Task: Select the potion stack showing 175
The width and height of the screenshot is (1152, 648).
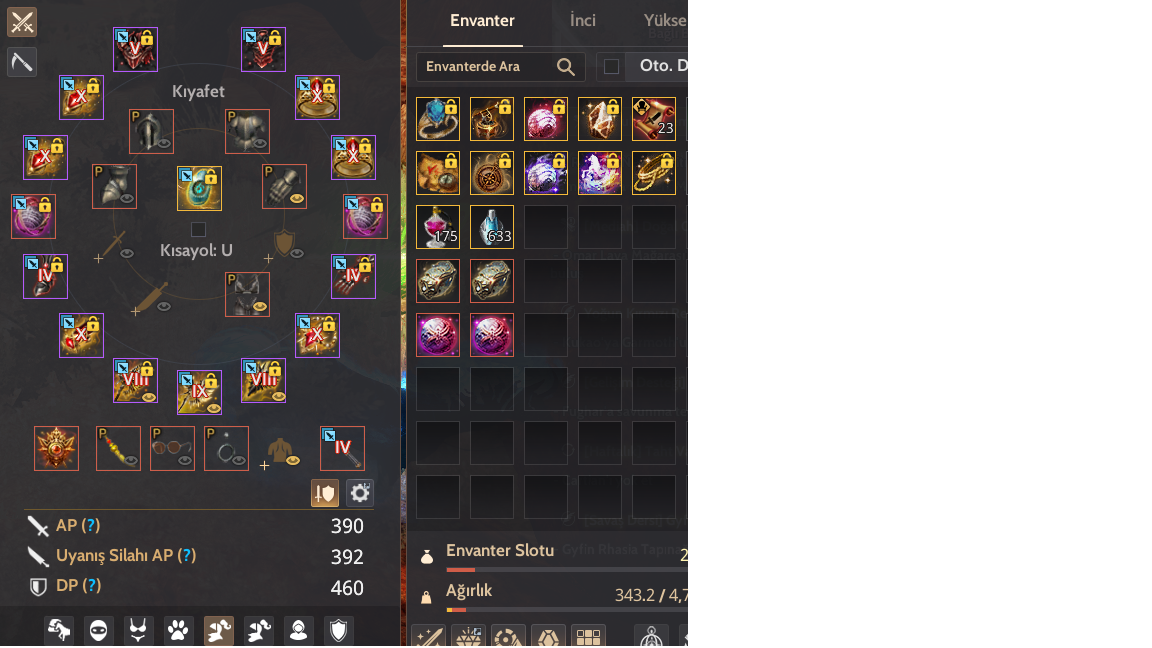Action: pyautogui.click(x=438, y=227)
